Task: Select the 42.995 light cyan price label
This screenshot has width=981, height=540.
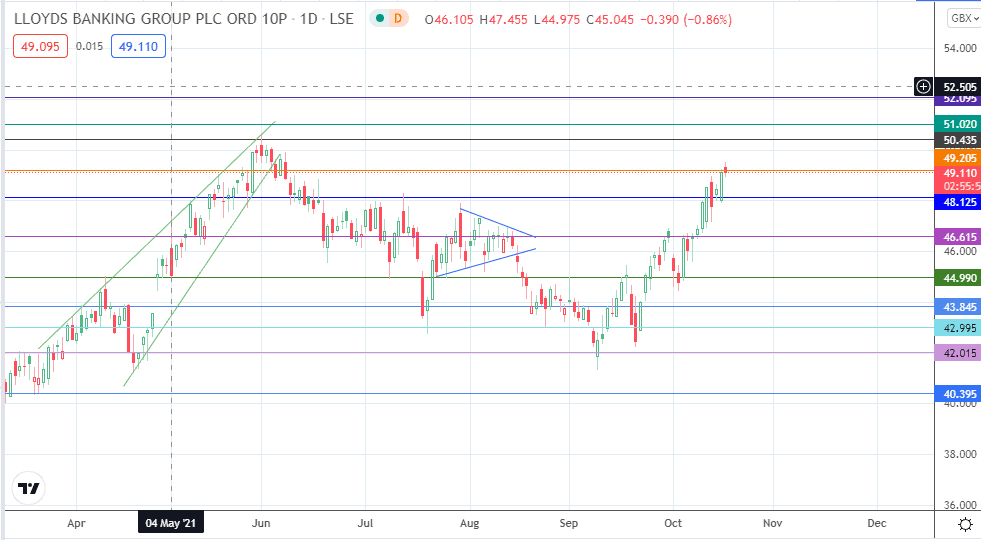Action: [958, 328]
